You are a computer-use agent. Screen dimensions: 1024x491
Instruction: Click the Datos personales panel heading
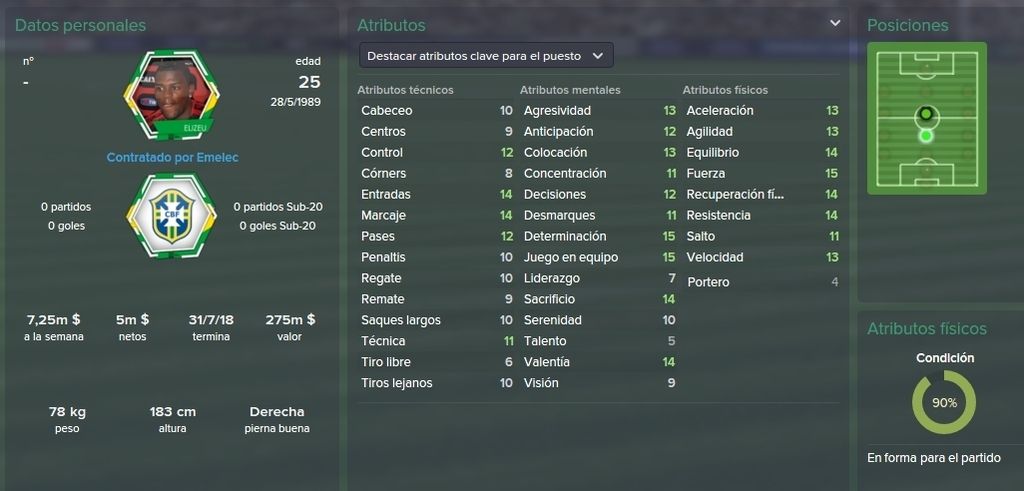(x=80, y=25)
